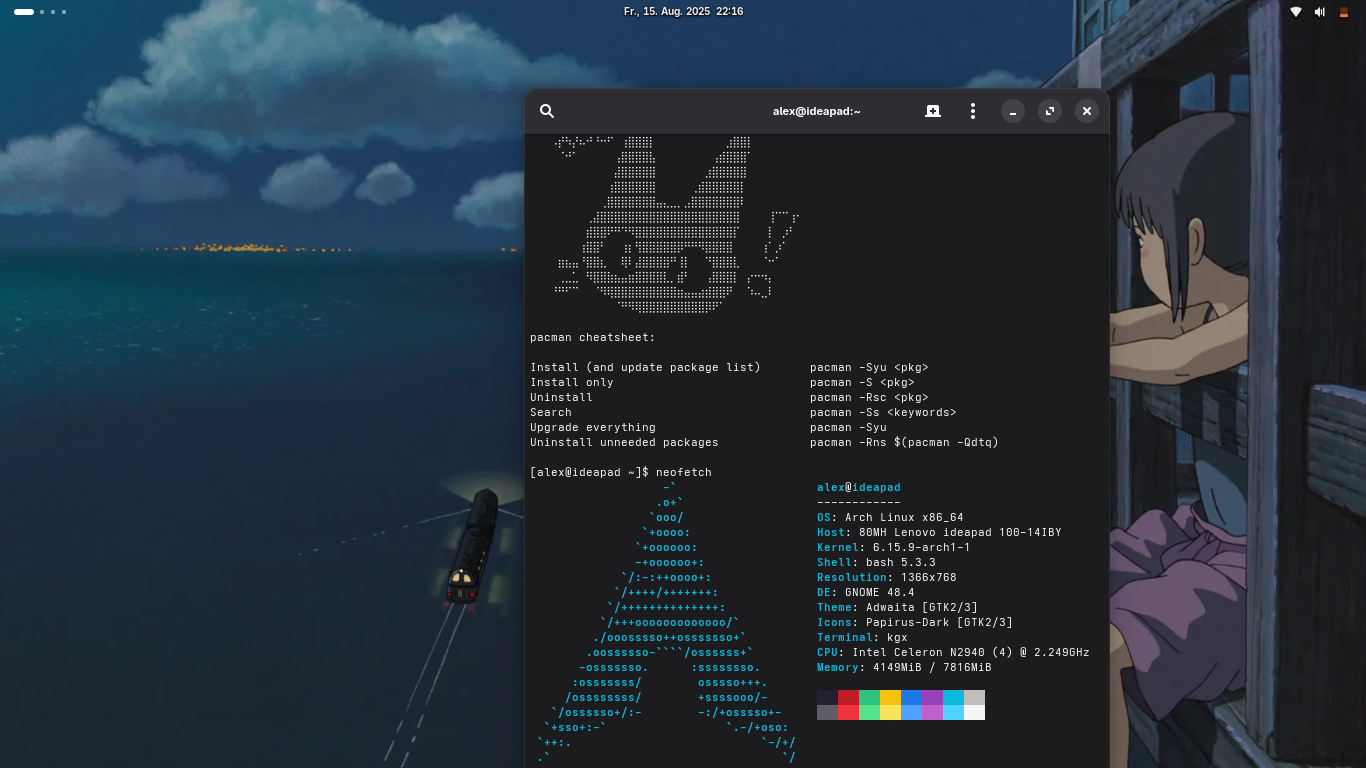1366x768 pixels.
Task: Select the darkest black neofetch palette block
Action: [827, 697]
